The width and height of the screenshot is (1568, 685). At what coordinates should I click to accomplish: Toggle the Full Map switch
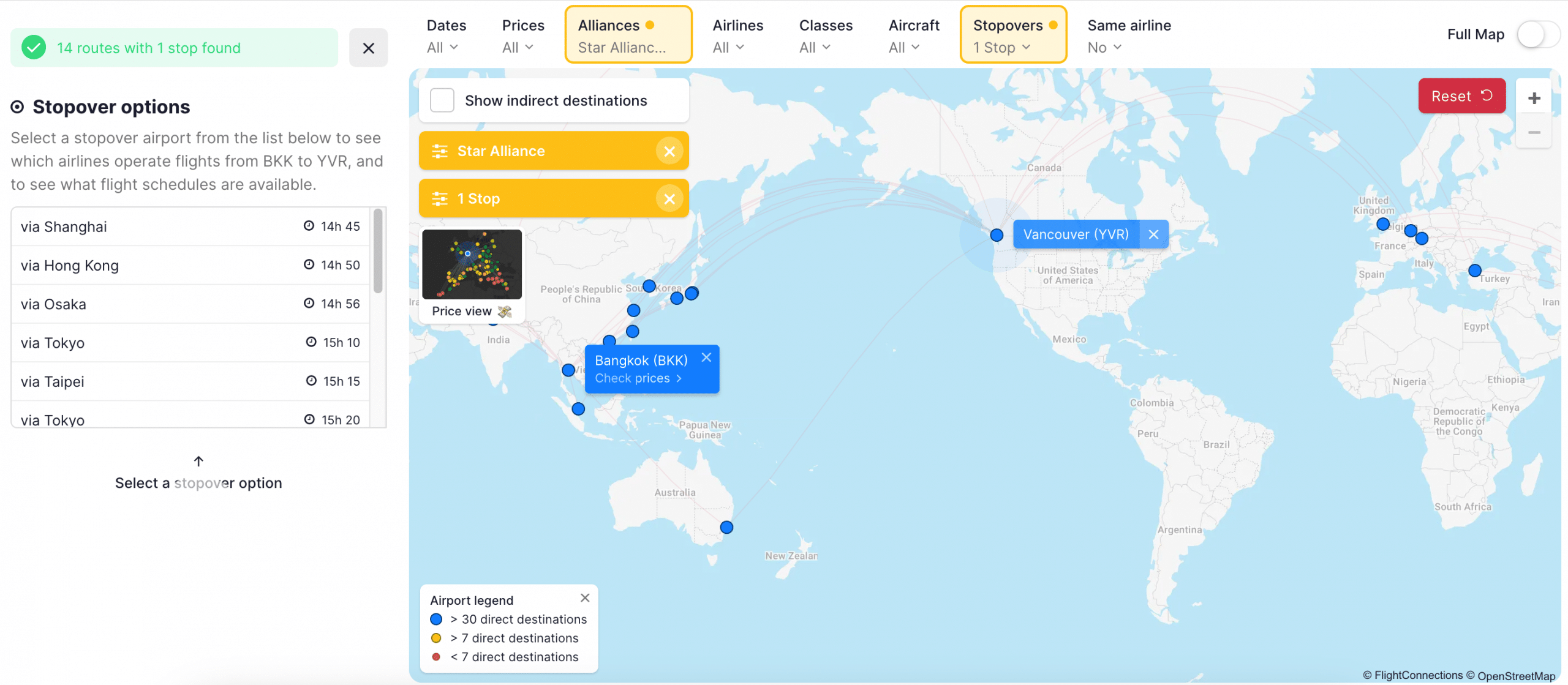click(1538, 35)
